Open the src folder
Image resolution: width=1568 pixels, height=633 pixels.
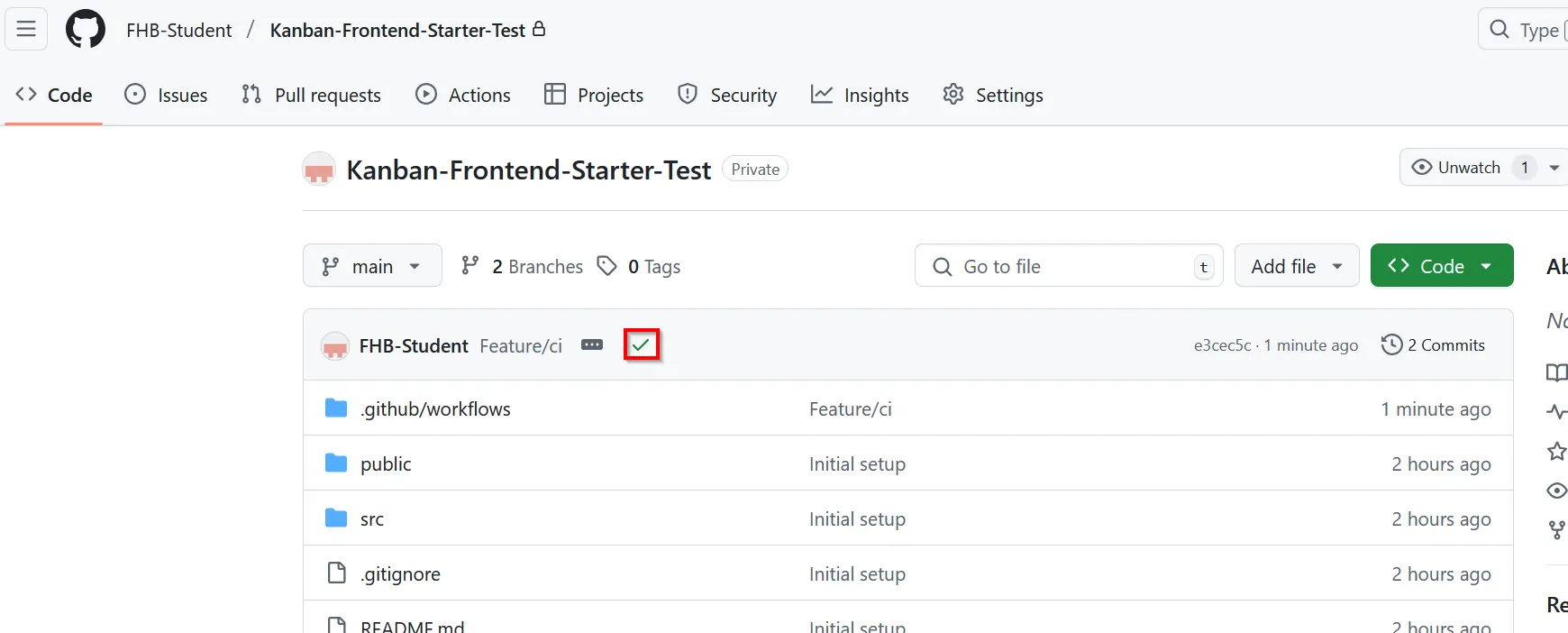point(372,518)
